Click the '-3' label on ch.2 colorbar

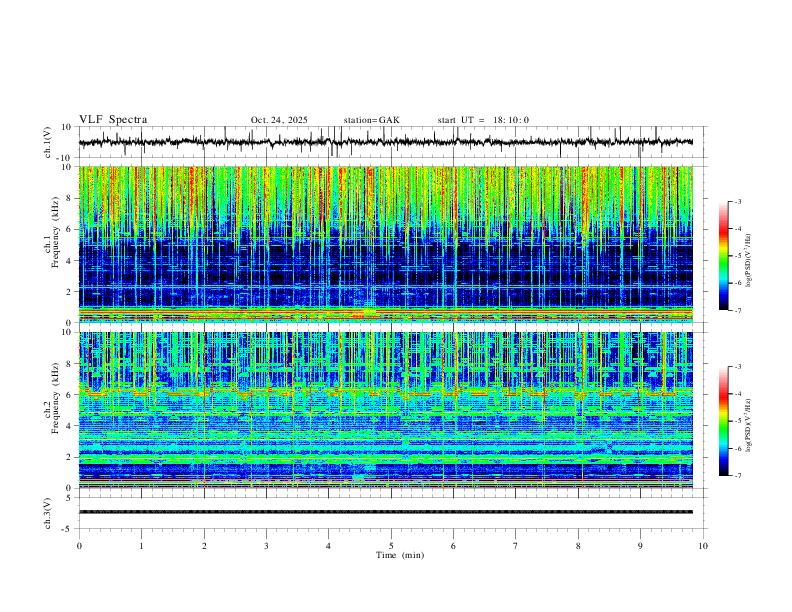[x=738, y=367]
